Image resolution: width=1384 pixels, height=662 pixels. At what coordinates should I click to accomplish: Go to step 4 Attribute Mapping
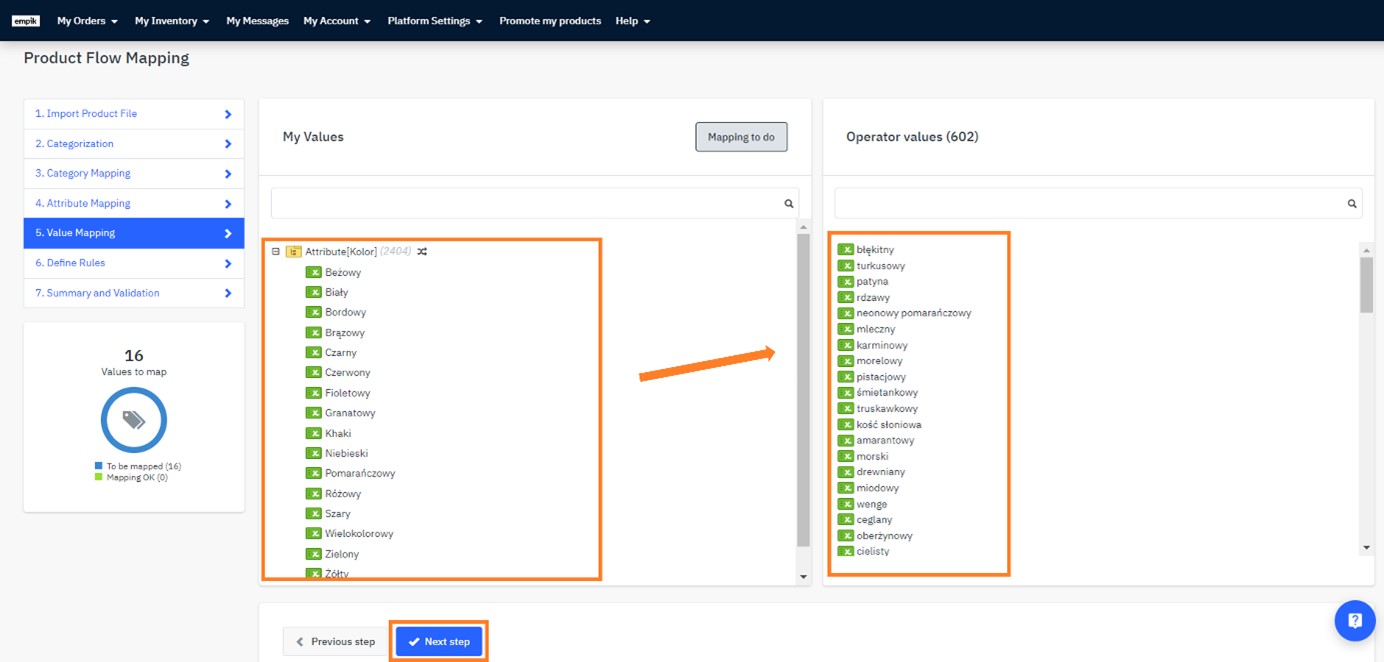tap(133, 203)
